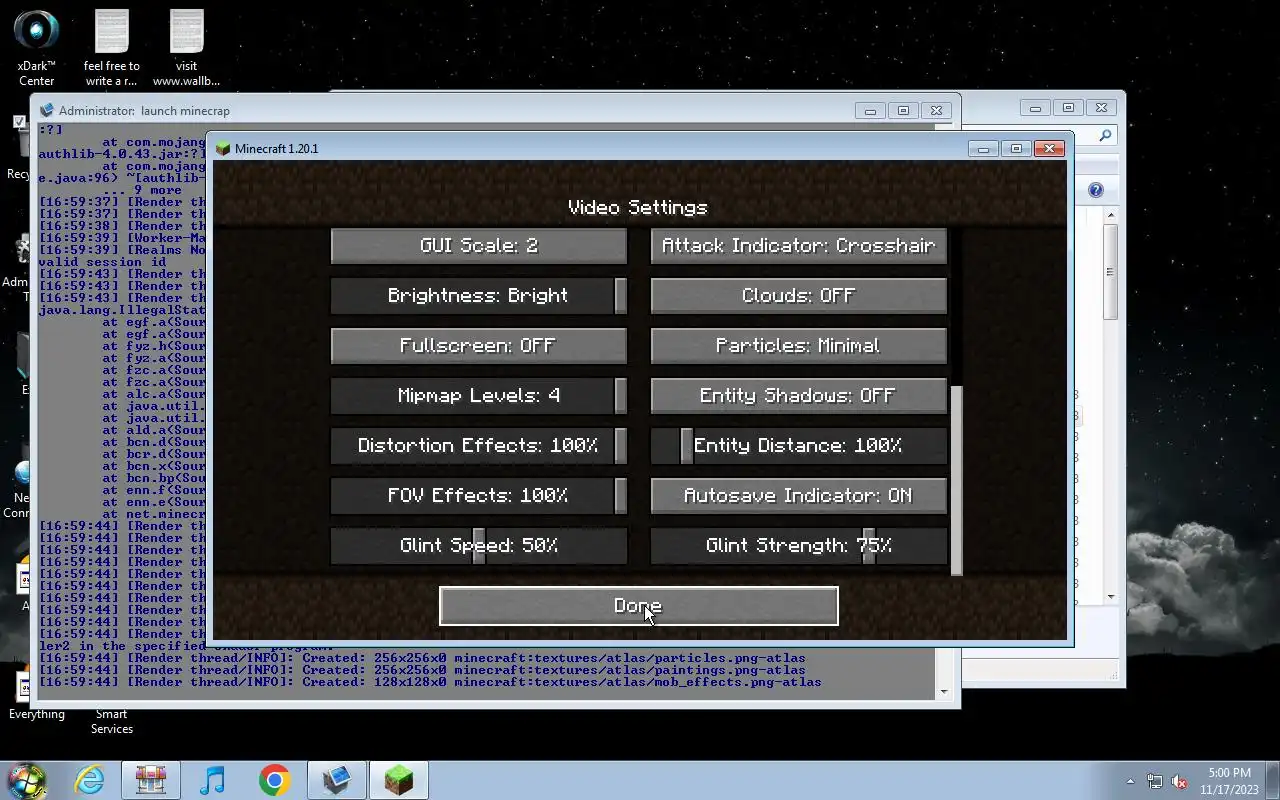Click the FOV Effects: 100% slider

[479, 496]
